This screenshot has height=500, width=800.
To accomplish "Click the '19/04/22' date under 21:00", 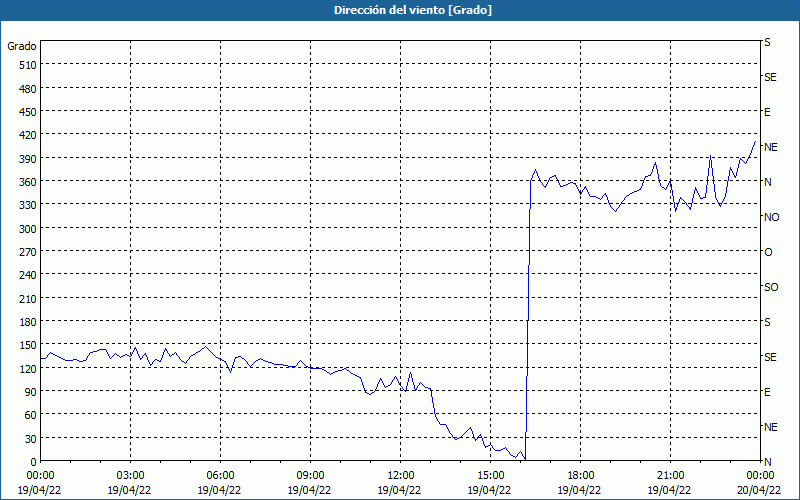I will (669, 491).
